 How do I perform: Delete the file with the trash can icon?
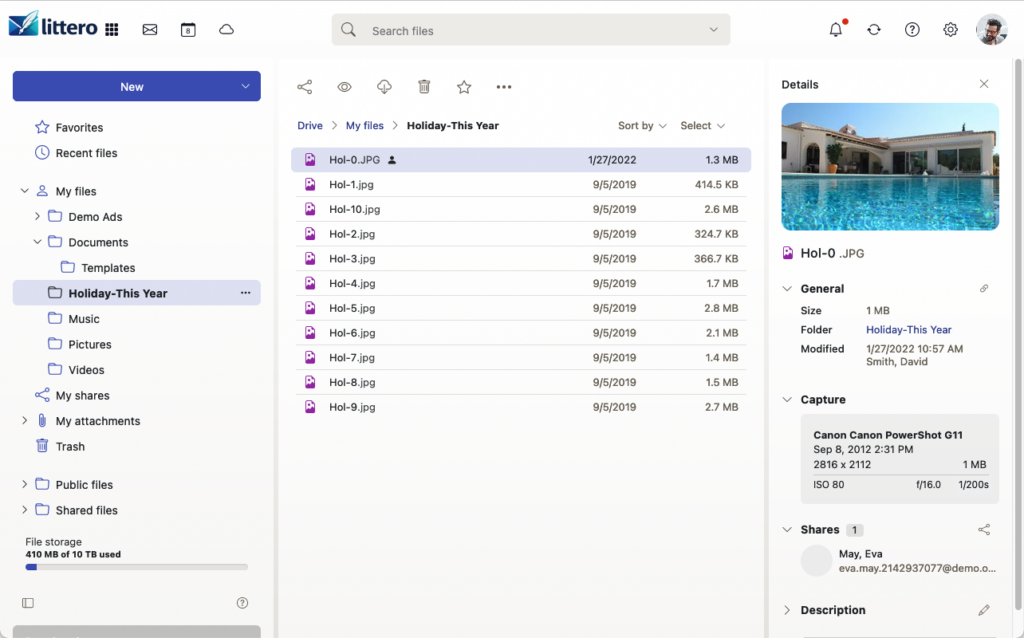(x=424, y=87)
